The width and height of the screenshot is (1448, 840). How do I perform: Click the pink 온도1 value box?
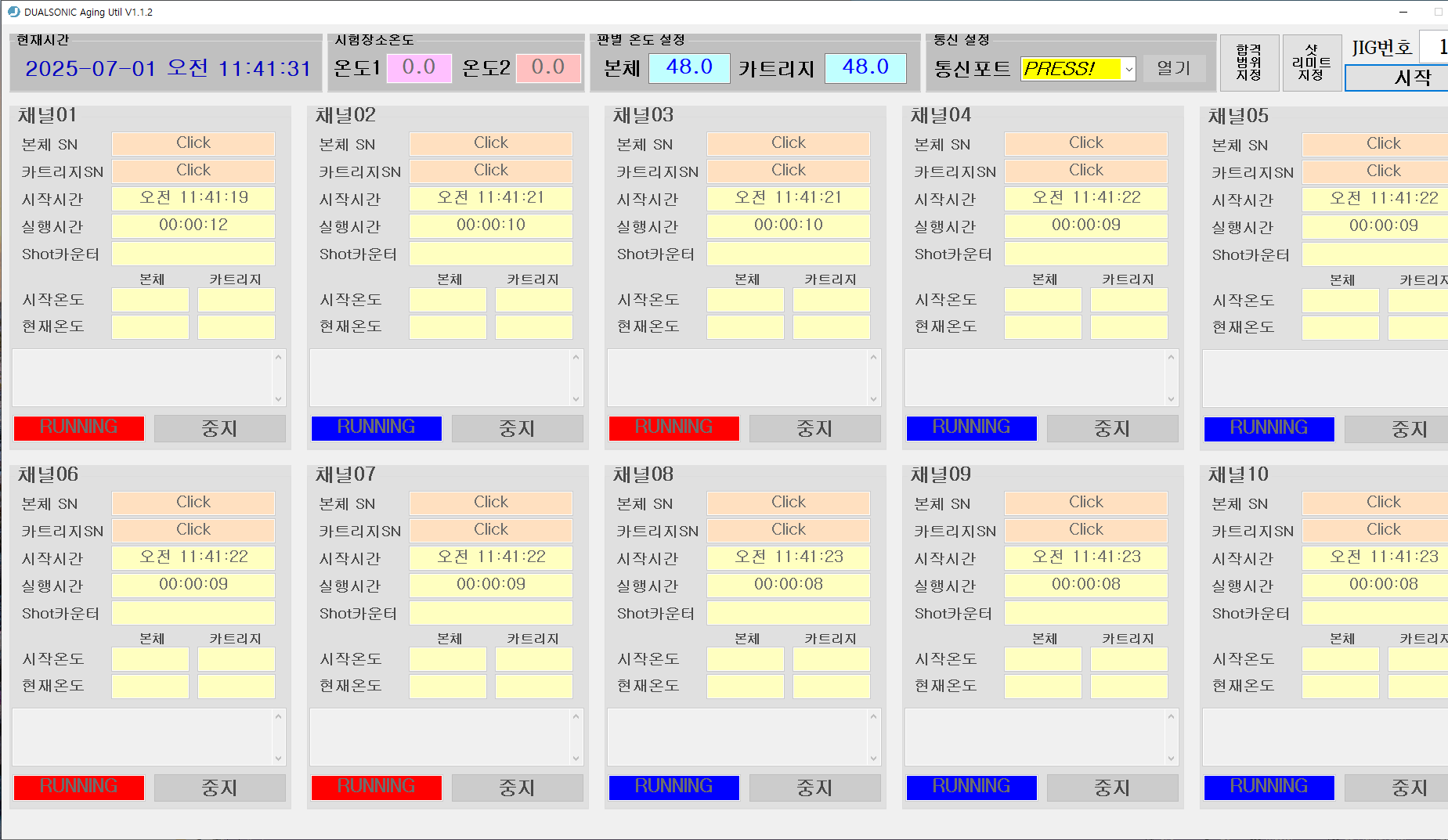(x=419, y=68)
